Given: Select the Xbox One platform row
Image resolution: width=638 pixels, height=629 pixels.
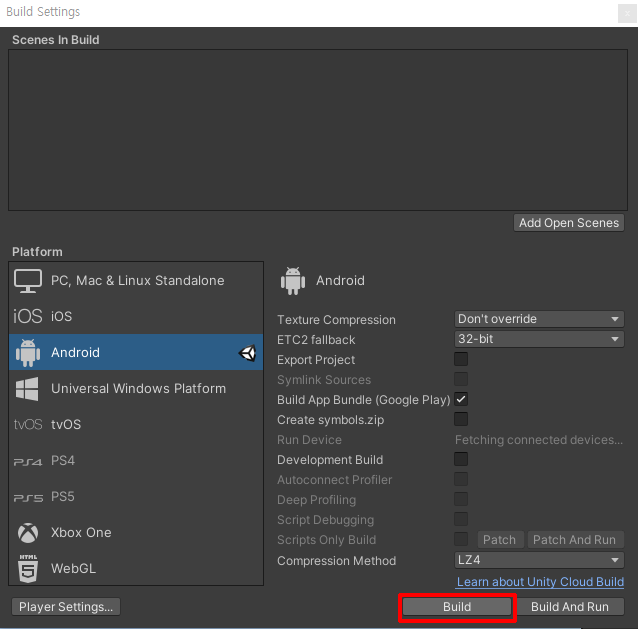Looking at the screenshot, I should [x=136, y=533].
